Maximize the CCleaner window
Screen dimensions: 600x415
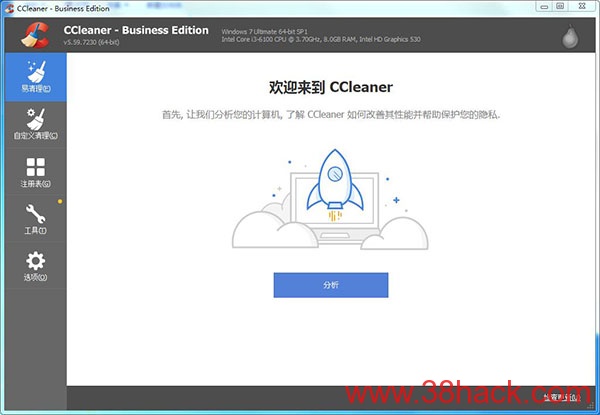[560, 6]
